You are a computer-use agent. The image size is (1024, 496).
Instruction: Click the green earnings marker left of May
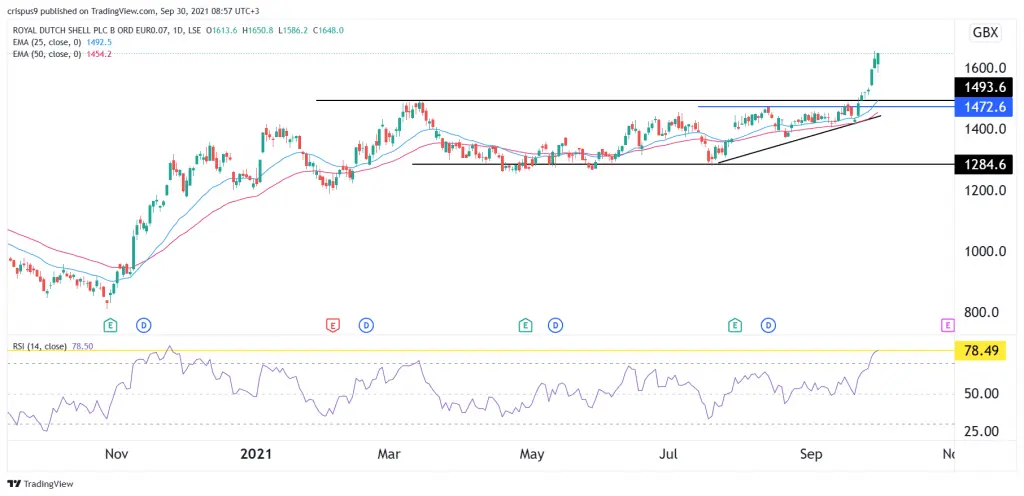(525, 324)
